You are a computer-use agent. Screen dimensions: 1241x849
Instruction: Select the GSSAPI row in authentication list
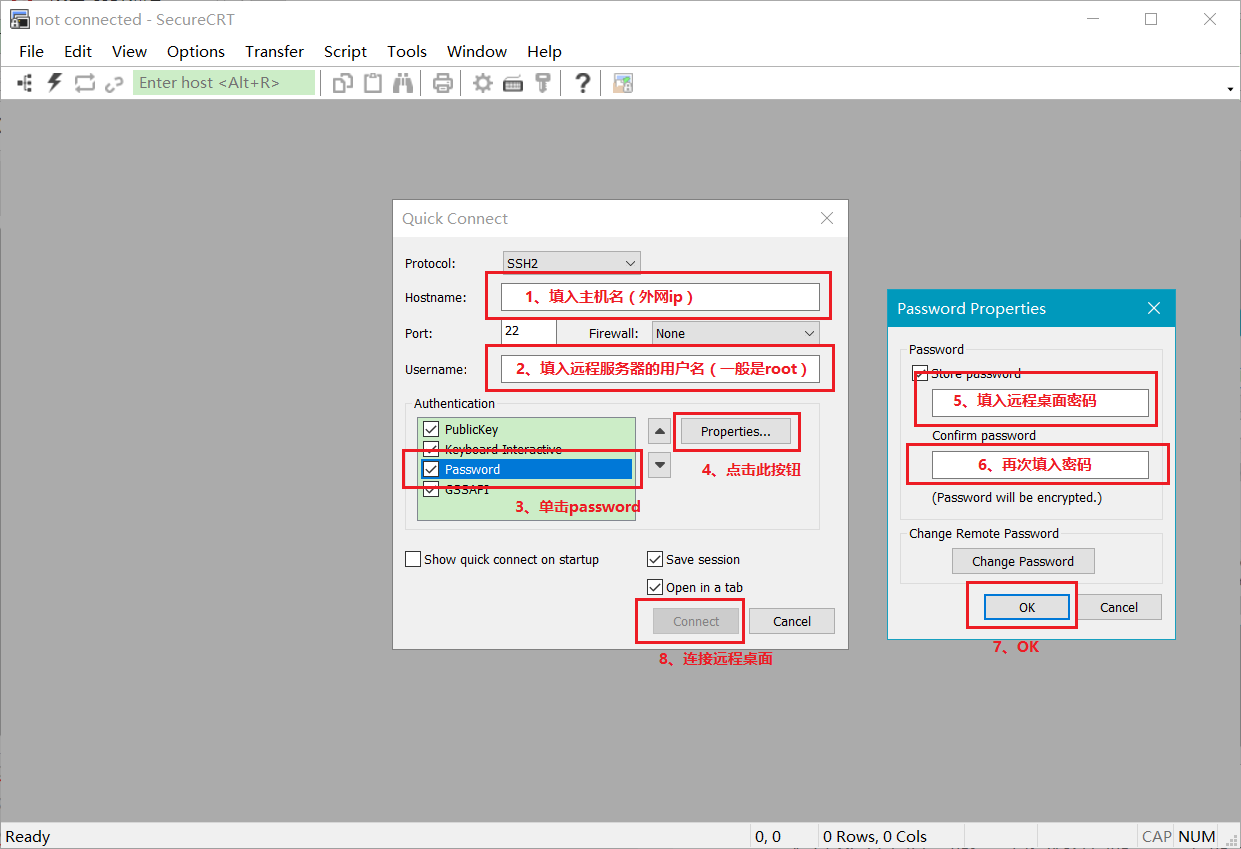tap(527, 489)
